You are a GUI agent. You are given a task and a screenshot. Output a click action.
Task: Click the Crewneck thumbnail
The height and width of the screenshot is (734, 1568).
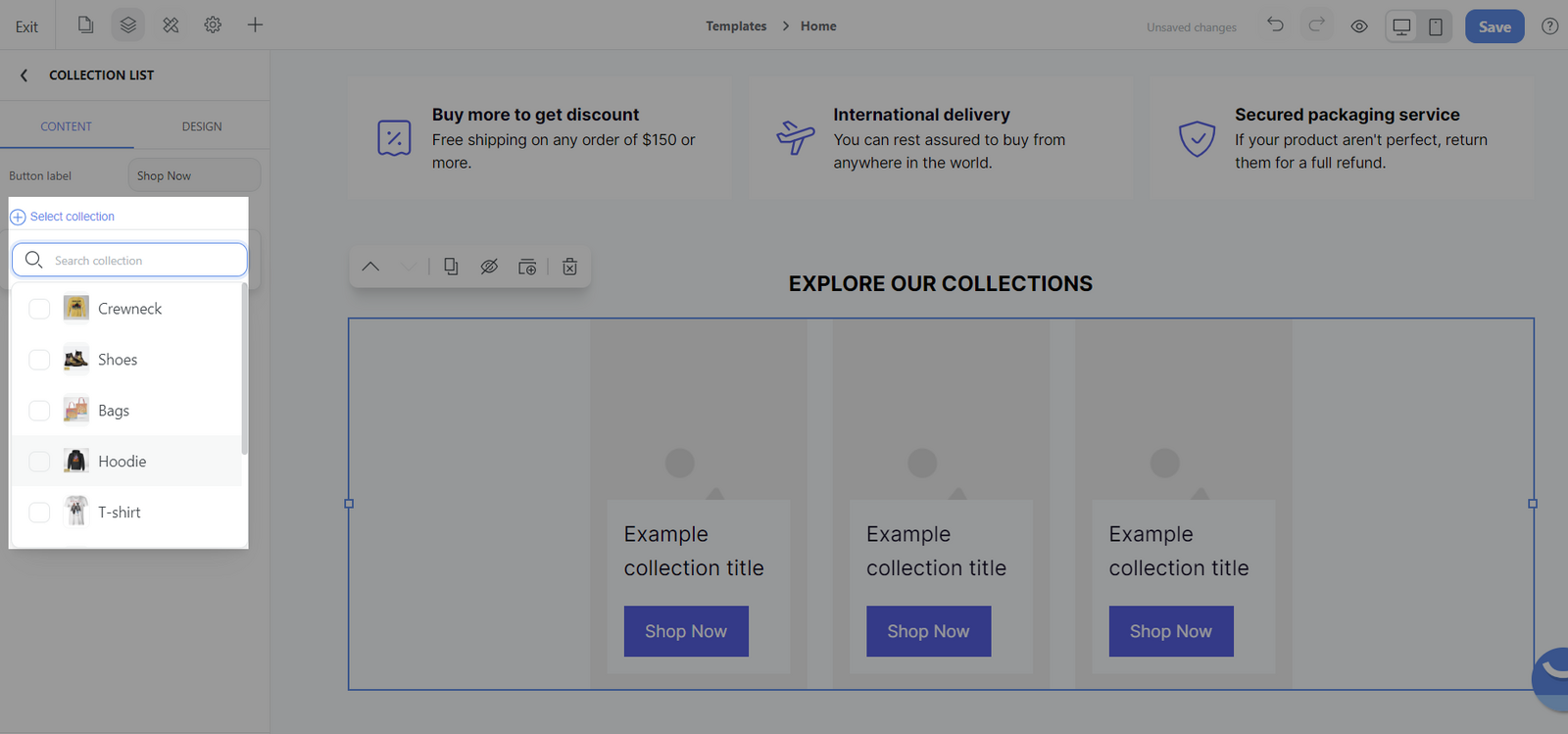(x=75, y=308)
